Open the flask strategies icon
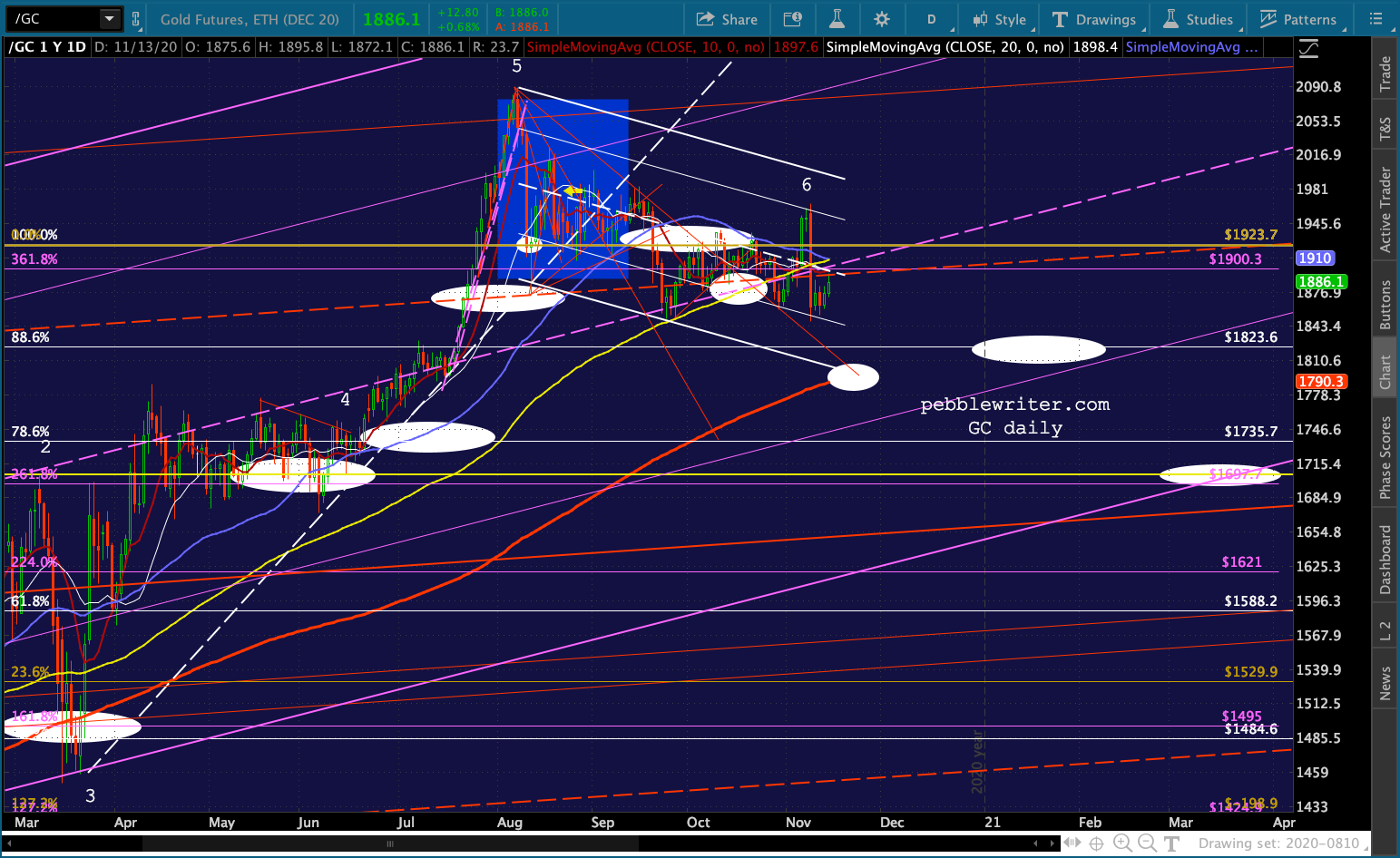This screenshot has width=1400, height=858. point(837,19)
